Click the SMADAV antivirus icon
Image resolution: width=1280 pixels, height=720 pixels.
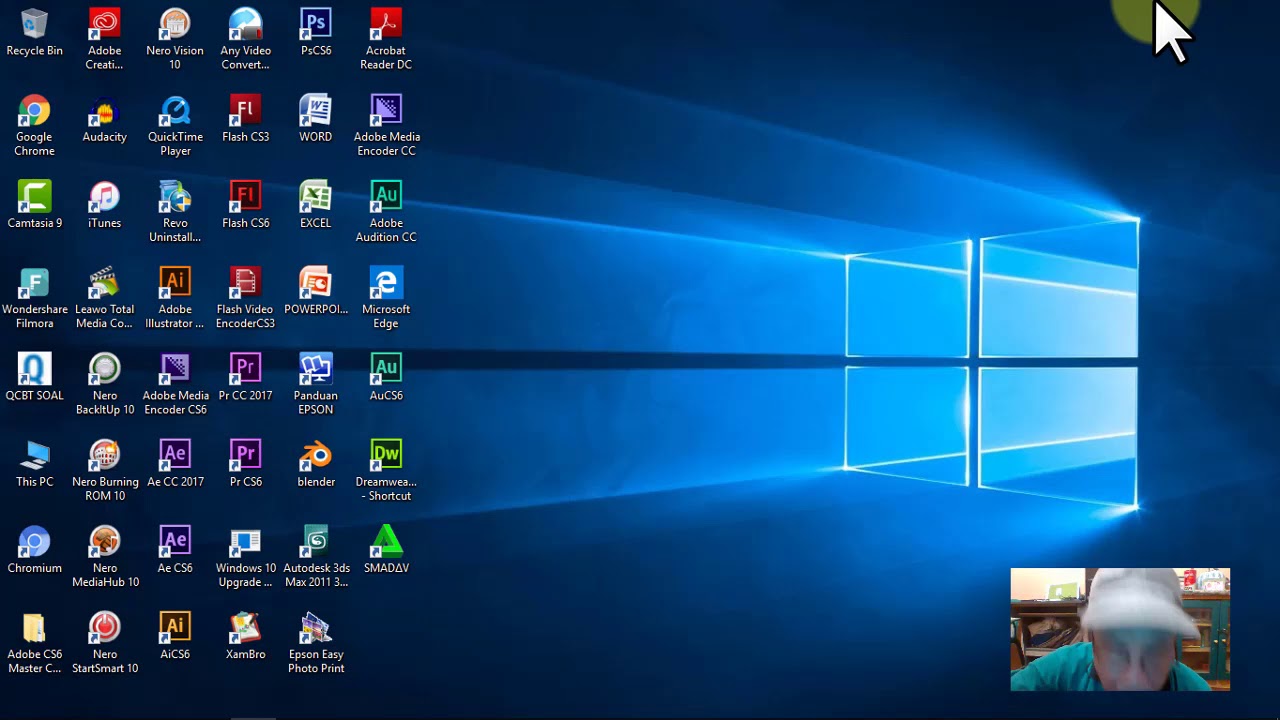[386, 541]
